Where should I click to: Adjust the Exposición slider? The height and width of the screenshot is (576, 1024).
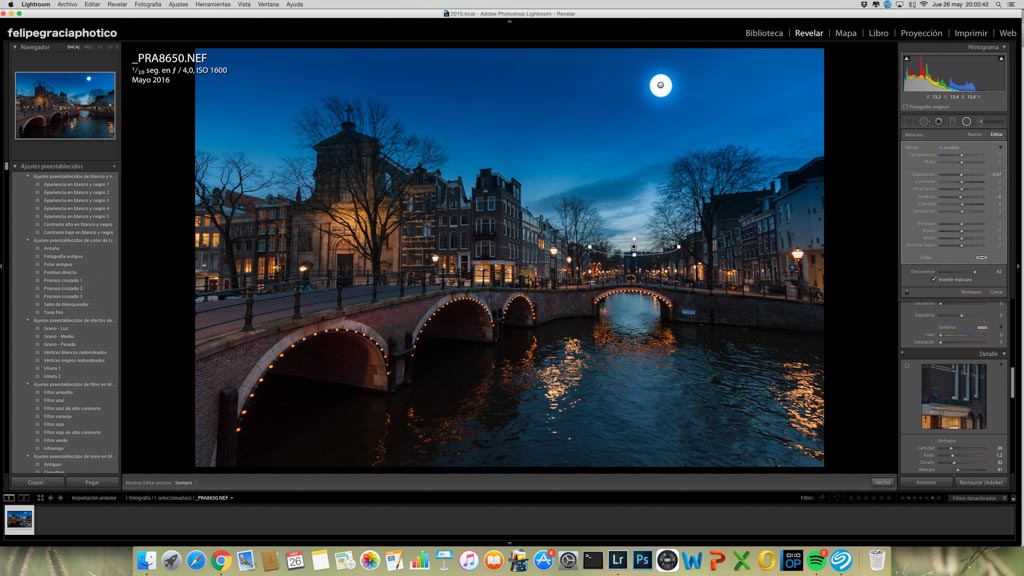[962, 174]
